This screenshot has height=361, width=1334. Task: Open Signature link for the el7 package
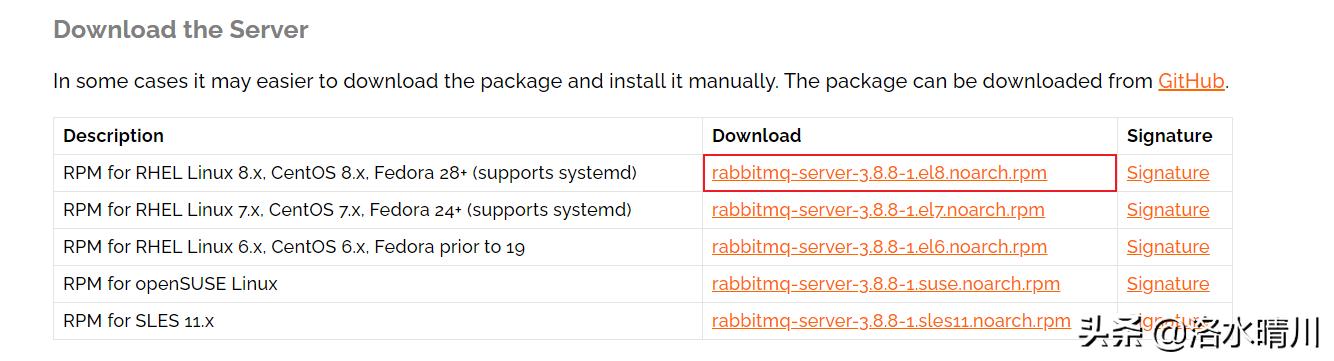coord(1168,210)
